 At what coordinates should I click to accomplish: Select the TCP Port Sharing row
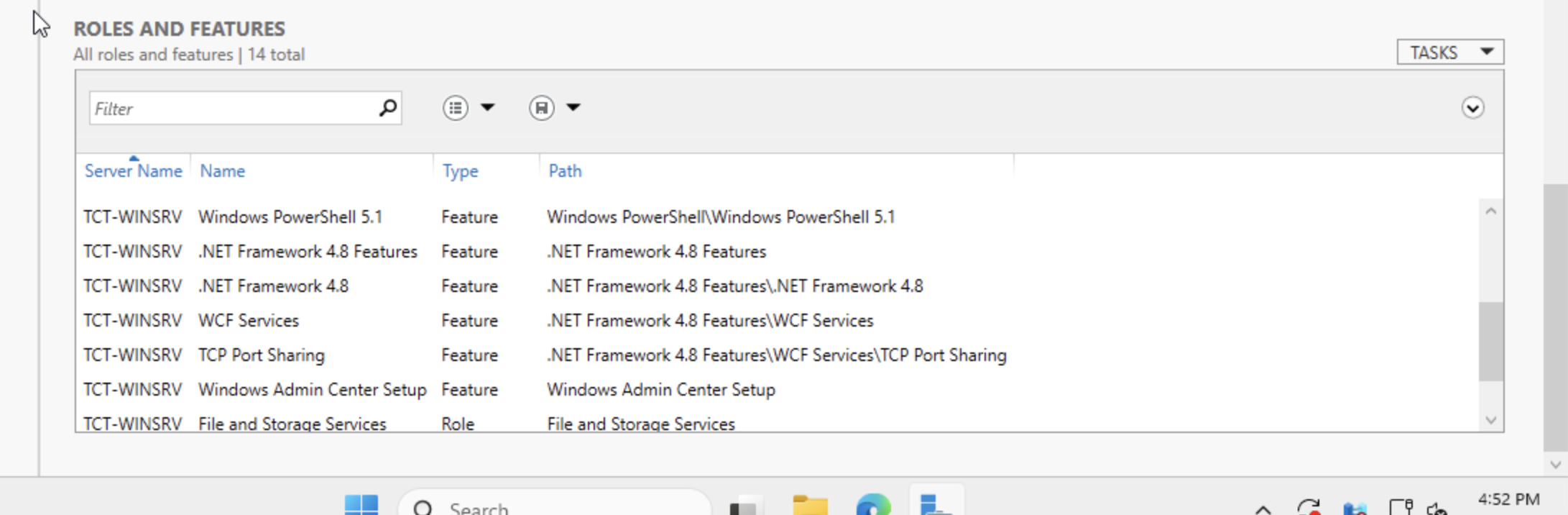[776, 355]
